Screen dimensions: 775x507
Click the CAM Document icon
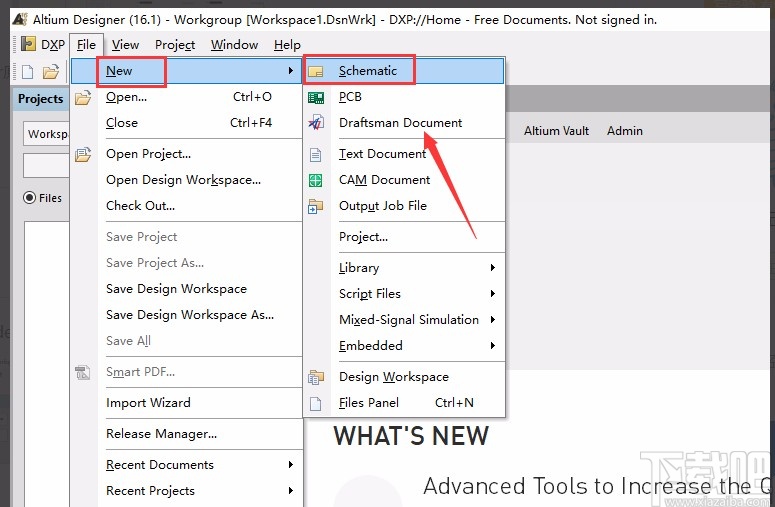tap(315, 180)
